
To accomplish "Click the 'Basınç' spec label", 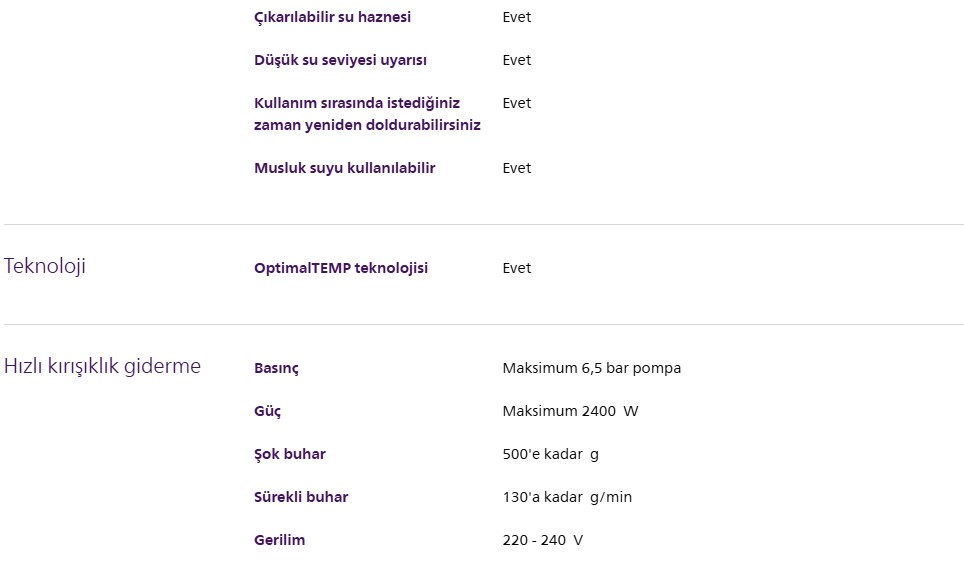I will (276, 368).
